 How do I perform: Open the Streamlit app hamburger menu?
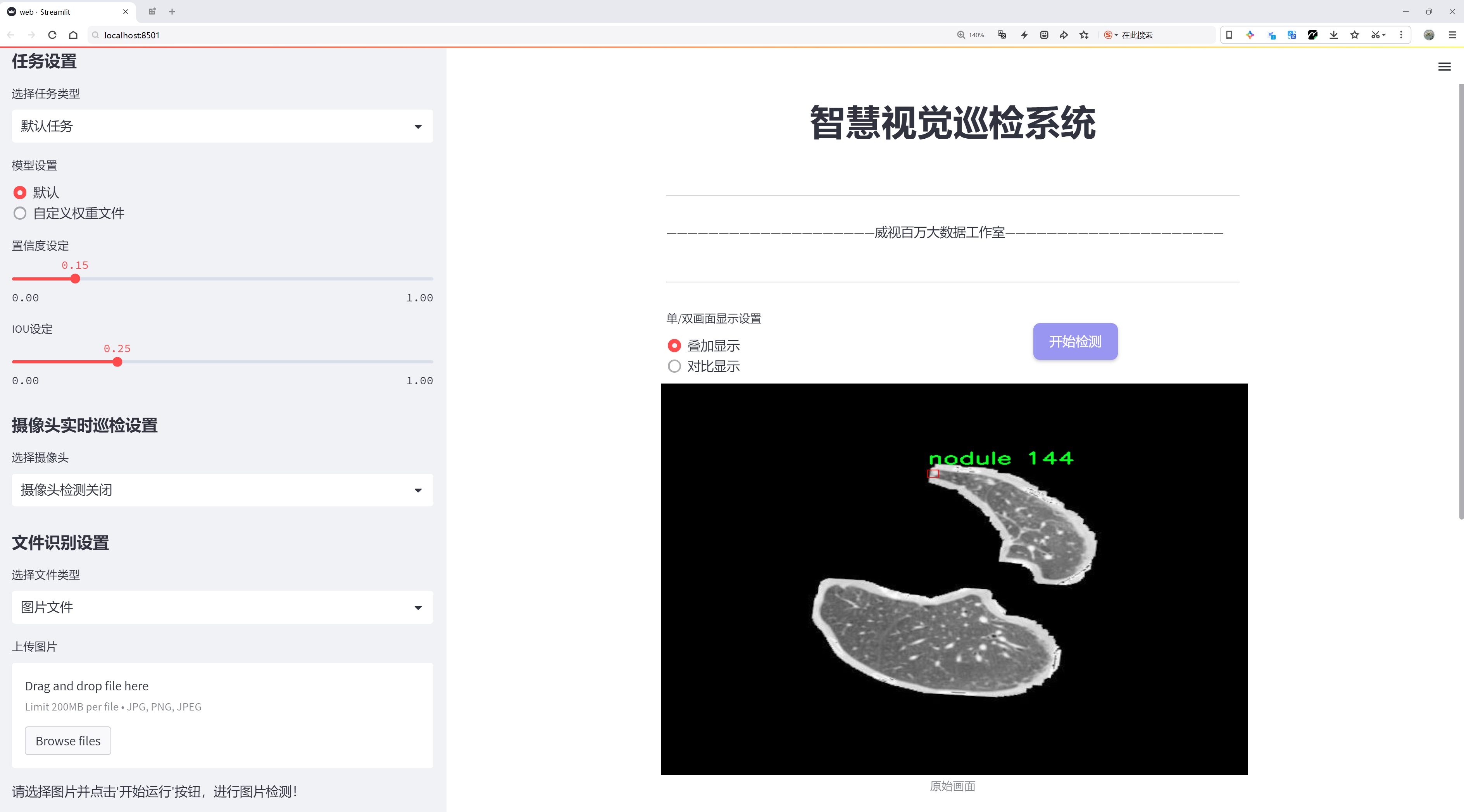(x=1444, y=67)
